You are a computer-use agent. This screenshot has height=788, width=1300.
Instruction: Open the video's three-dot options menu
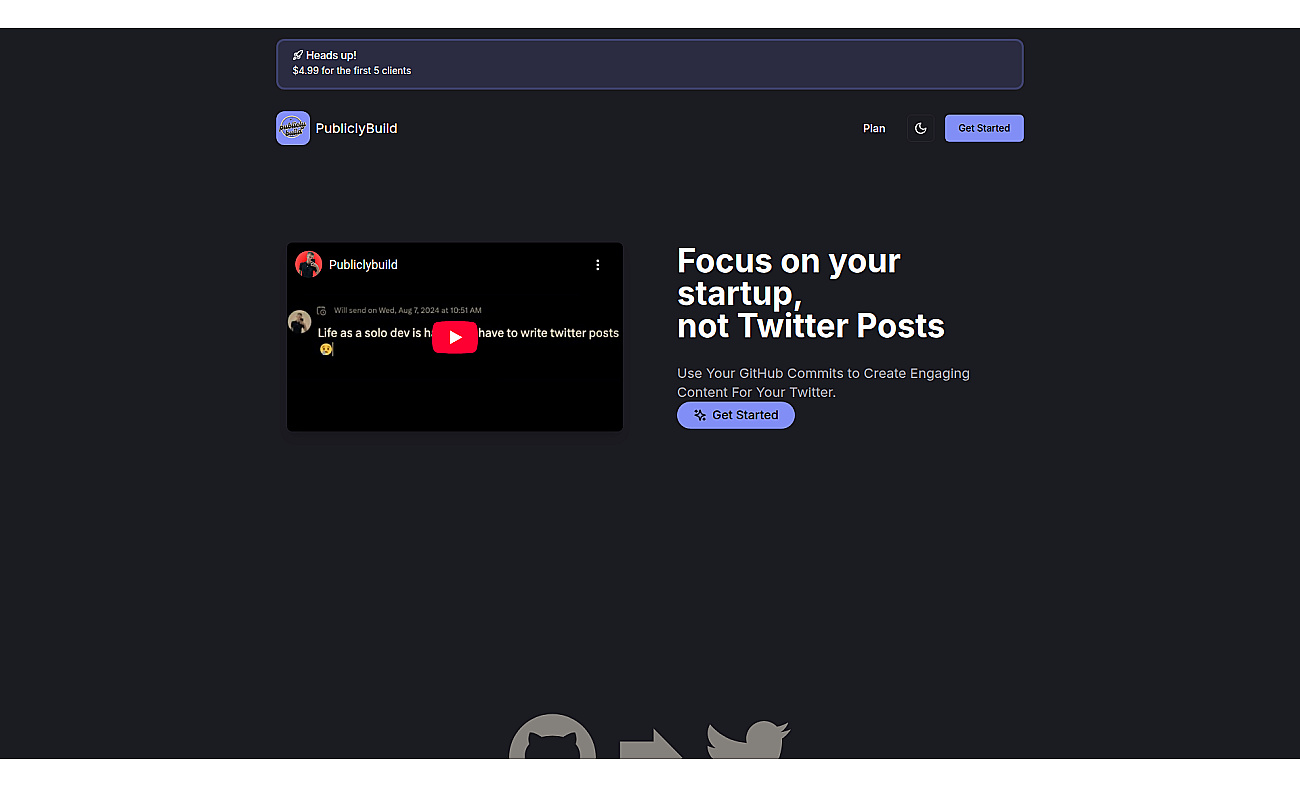[598, 265]
